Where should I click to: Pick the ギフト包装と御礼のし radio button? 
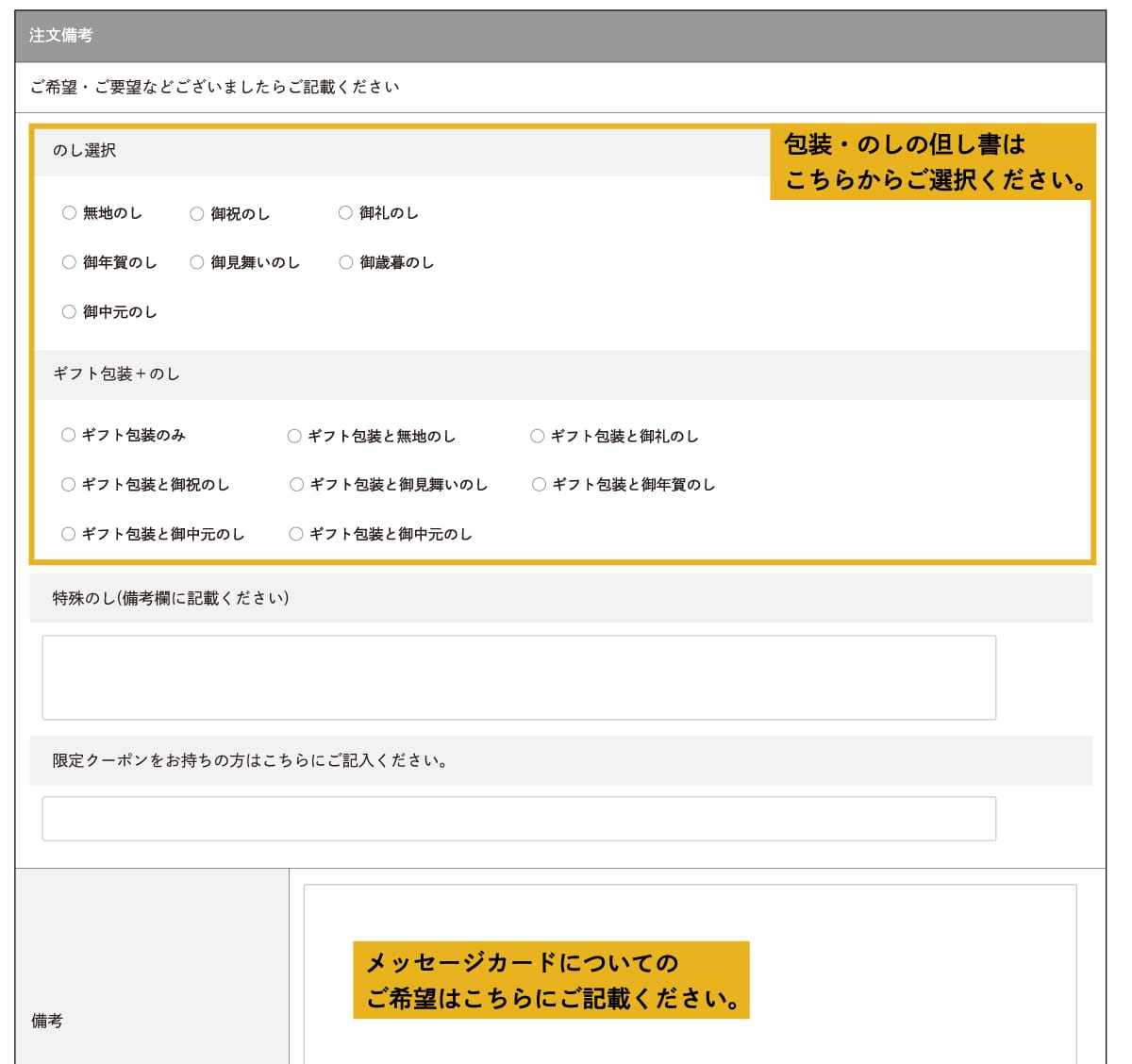(538, 436)
